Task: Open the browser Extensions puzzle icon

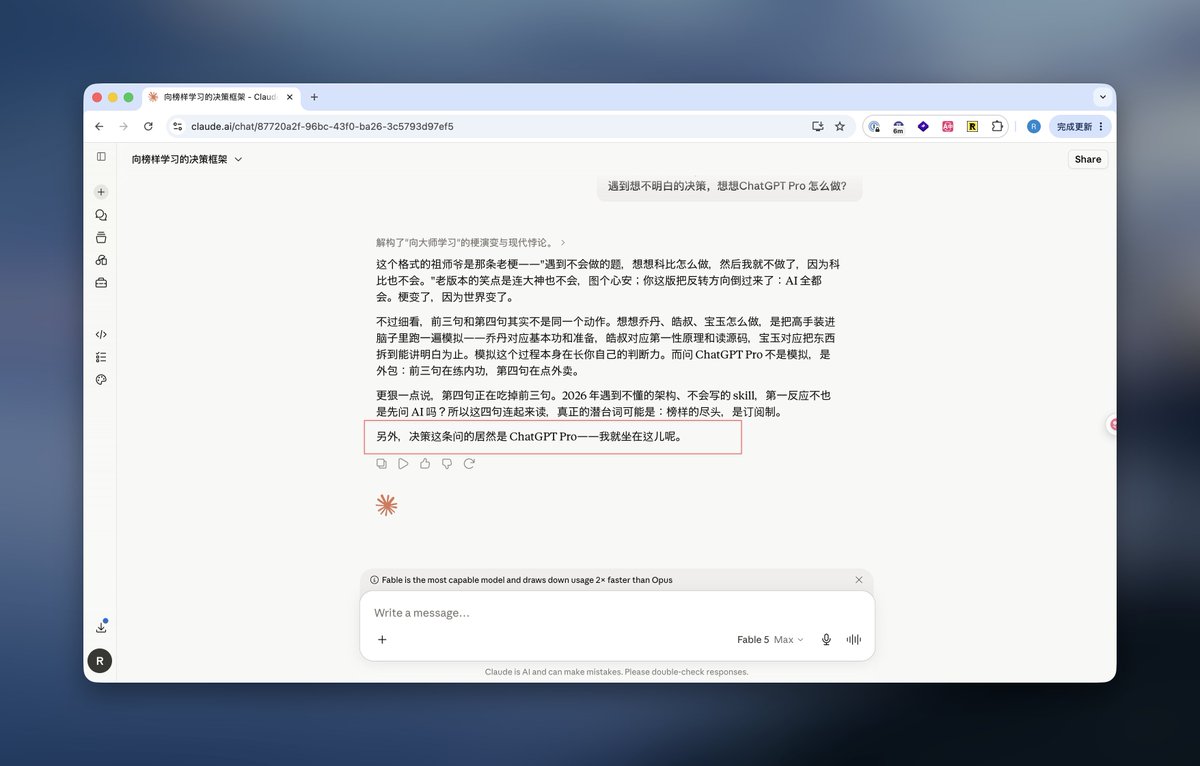Action: click(997, 127)
